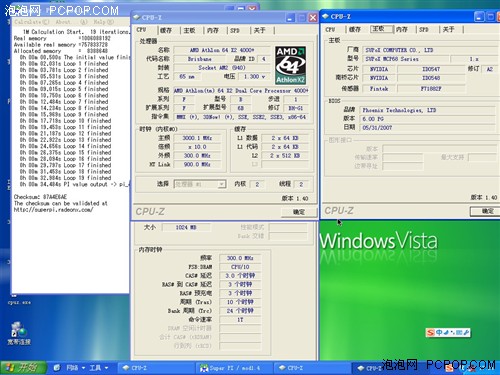Open the Help menu in Super PI

[x=103, y=22]
